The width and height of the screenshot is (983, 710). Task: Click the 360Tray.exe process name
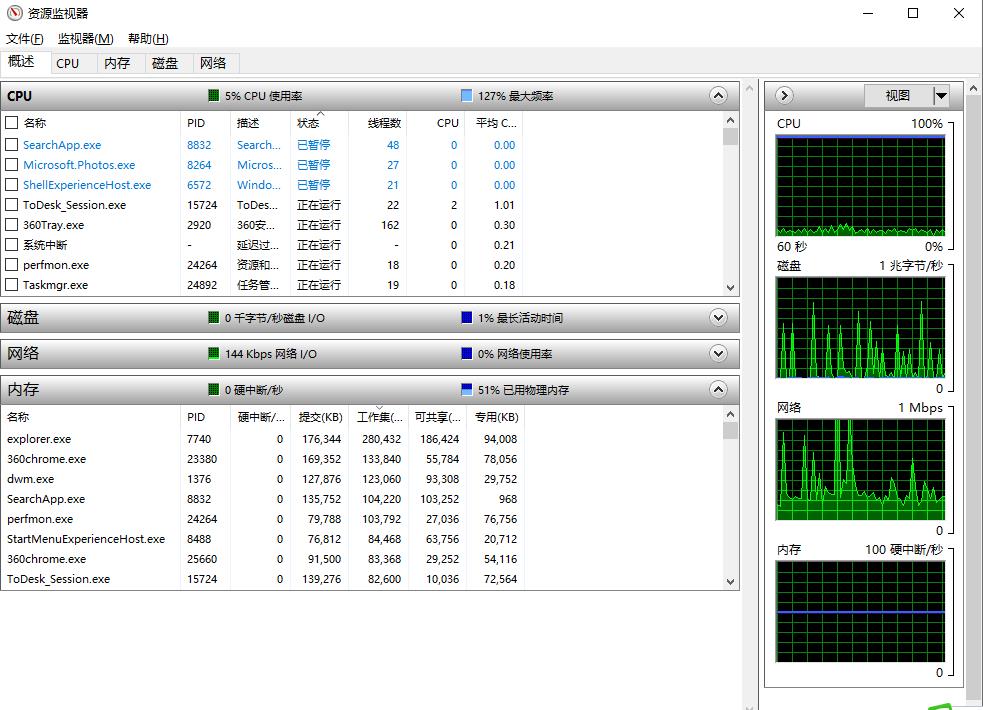[x=53, y=225]
